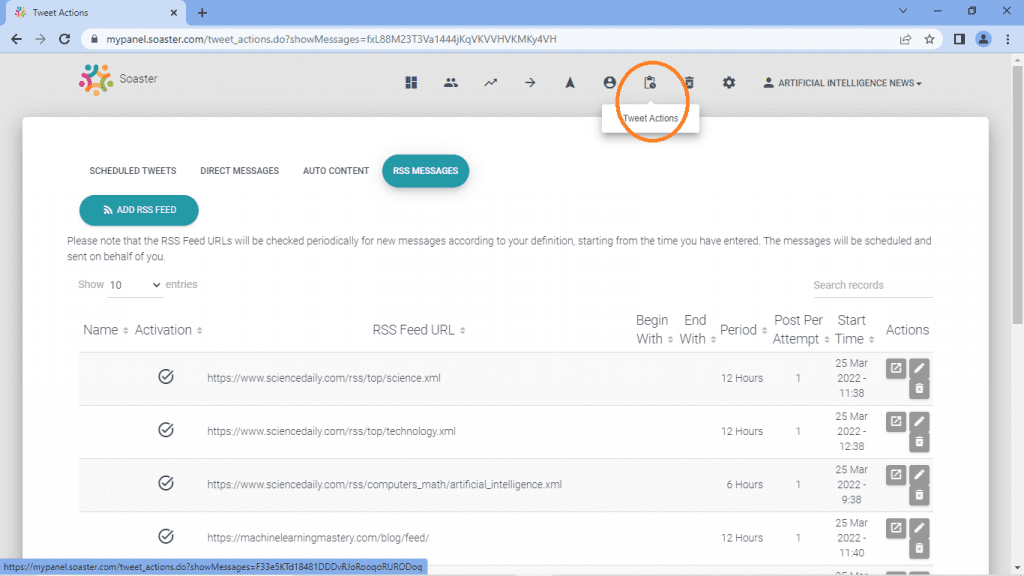Sort table by Start Time column

(x=854, y=330)
